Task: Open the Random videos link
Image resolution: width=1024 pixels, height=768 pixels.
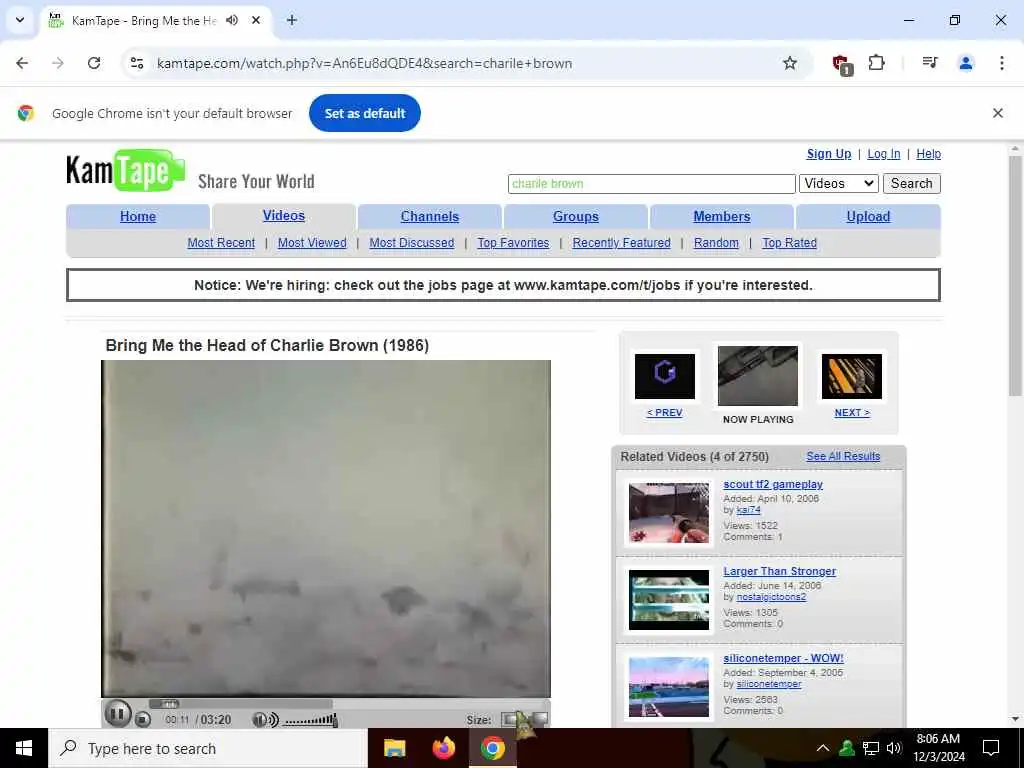Action: [x=716, y=243]
